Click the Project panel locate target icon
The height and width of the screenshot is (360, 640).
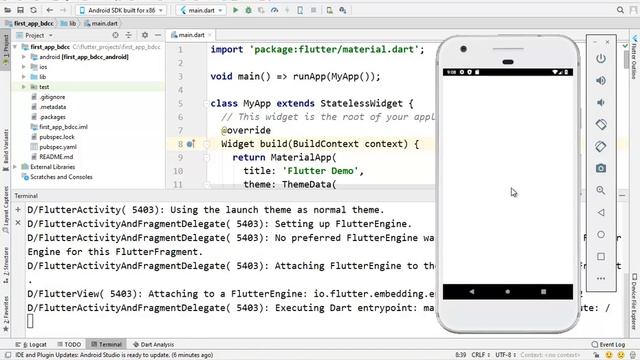pyautogui.click(x=116, y=35)
